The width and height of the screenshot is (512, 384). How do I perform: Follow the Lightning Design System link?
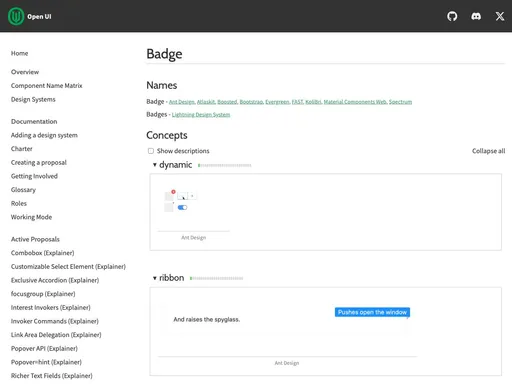[201, 115]
